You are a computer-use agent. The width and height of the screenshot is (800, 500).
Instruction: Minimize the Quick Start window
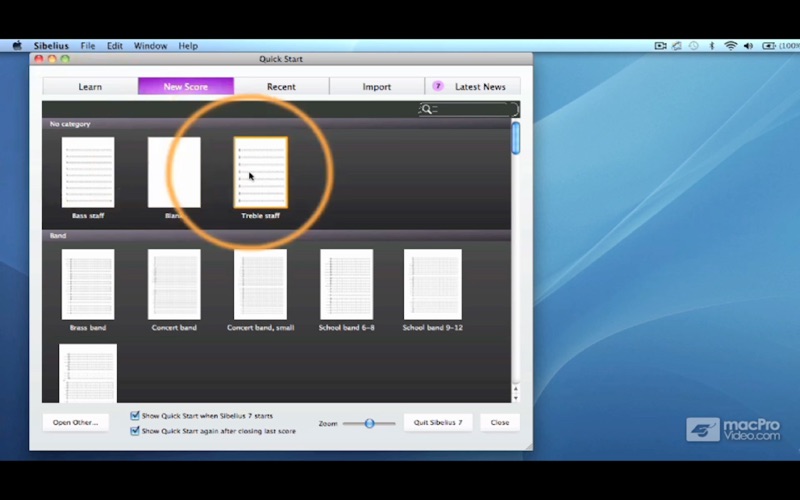point(52,59)
